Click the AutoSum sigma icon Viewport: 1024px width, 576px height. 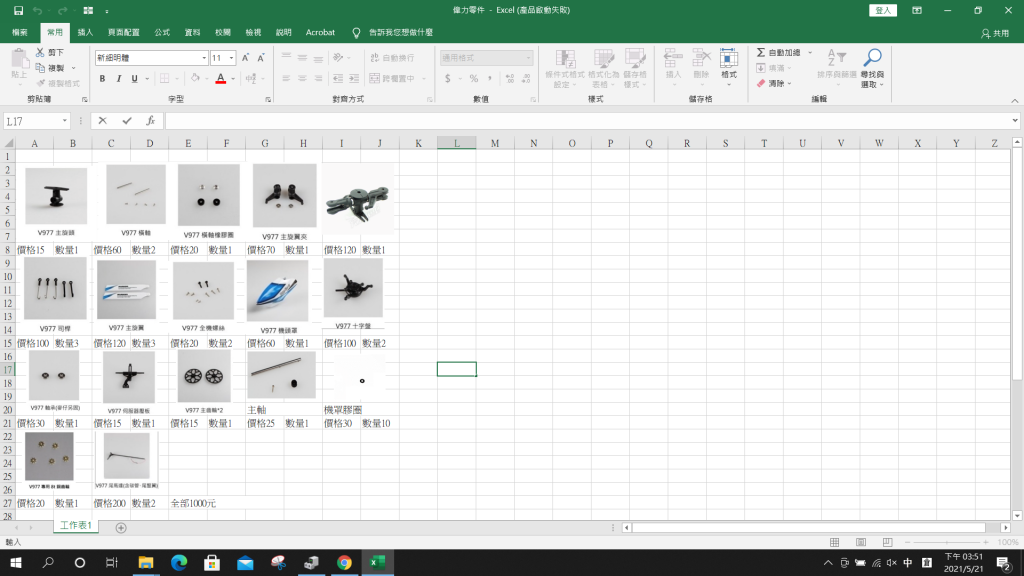tap(761, 52)
